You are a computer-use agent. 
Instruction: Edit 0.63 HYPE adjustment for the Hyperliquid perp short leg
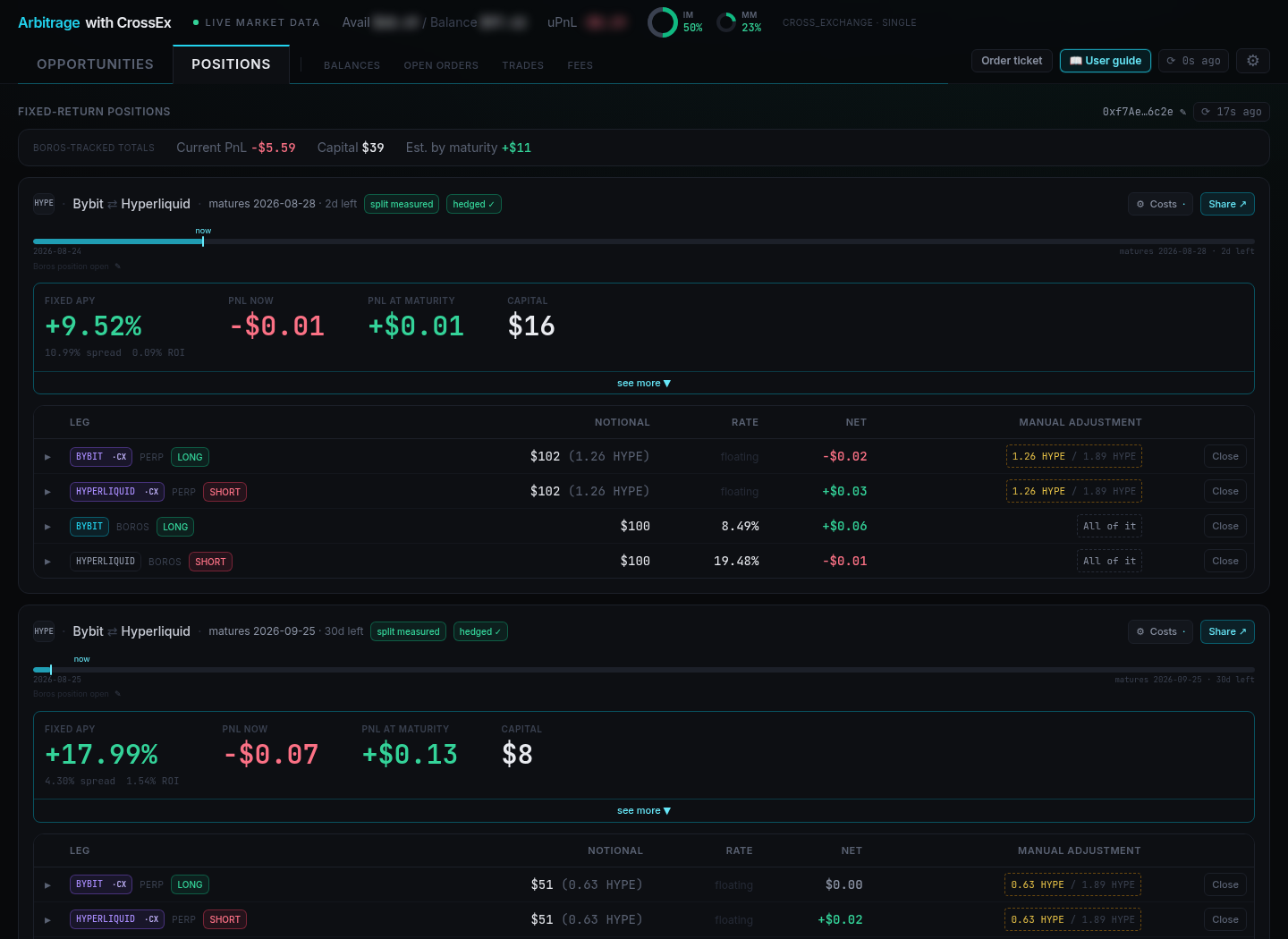coord(1072,919)
